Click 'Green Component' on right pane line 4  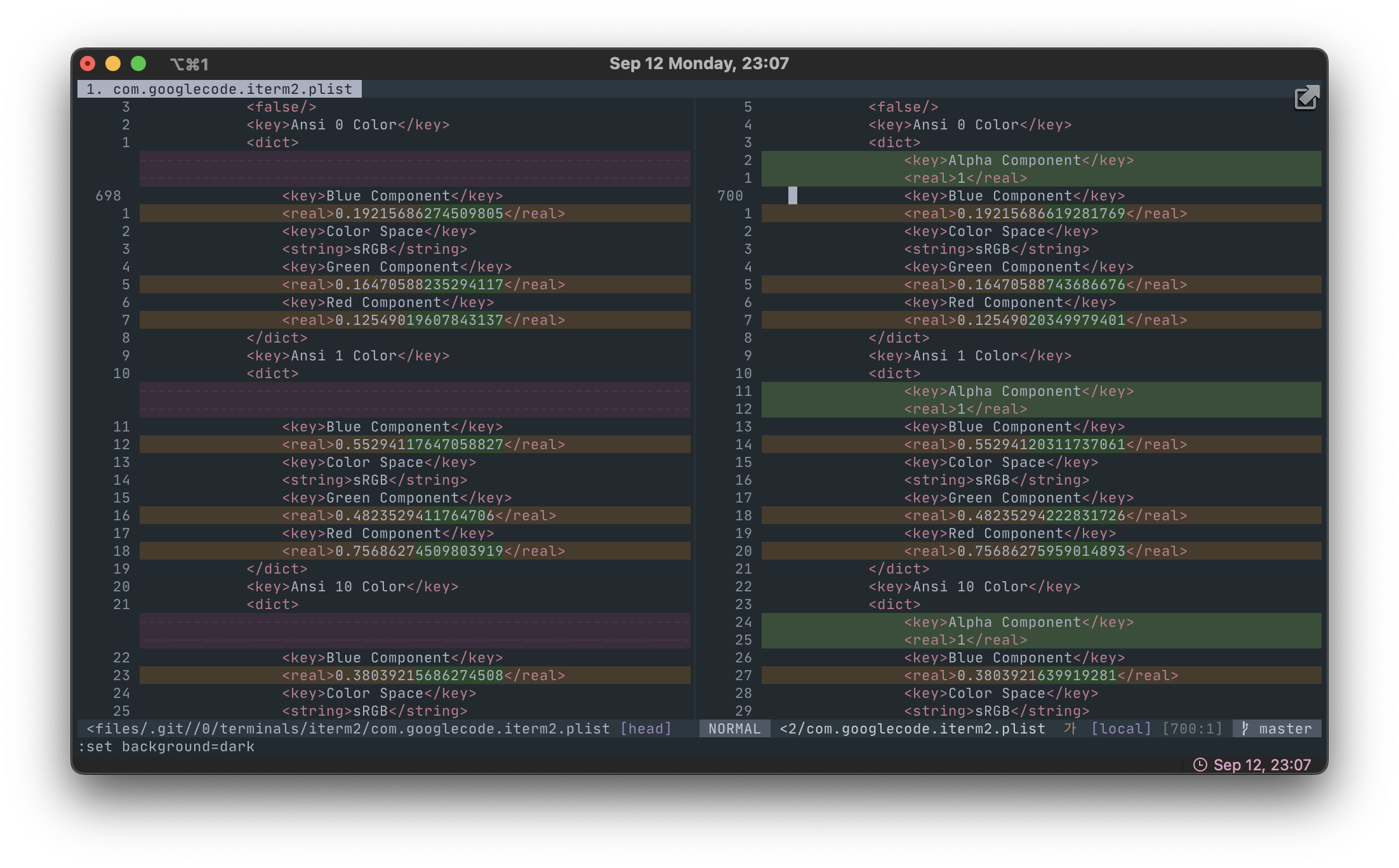tap(1014, 266)
